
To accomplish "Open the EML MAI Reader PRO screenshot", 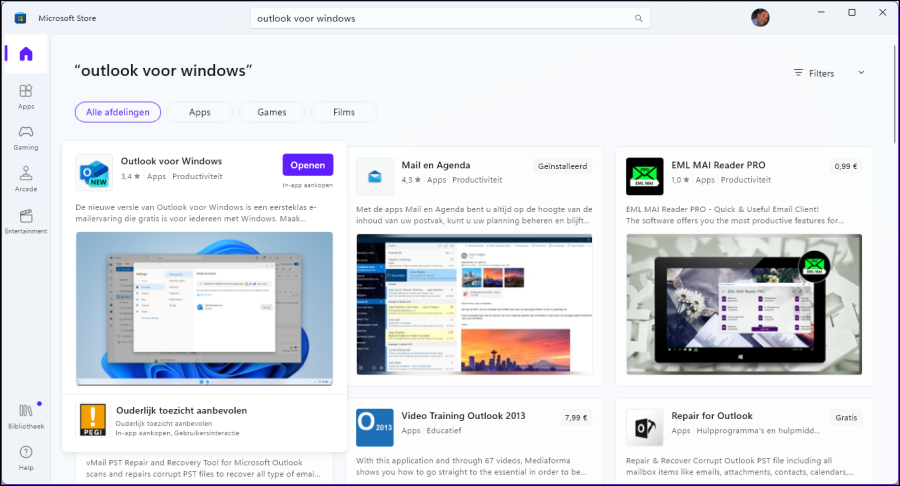I will (744, 304).
